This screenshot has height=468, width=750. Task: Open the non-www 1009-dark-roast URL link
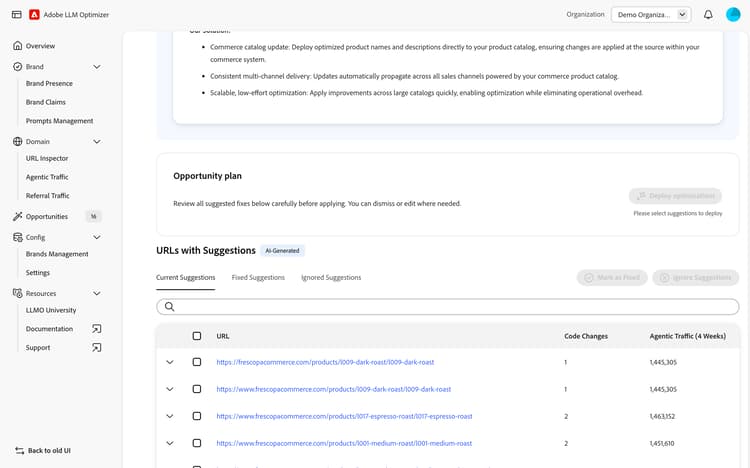tap(325, 362)
